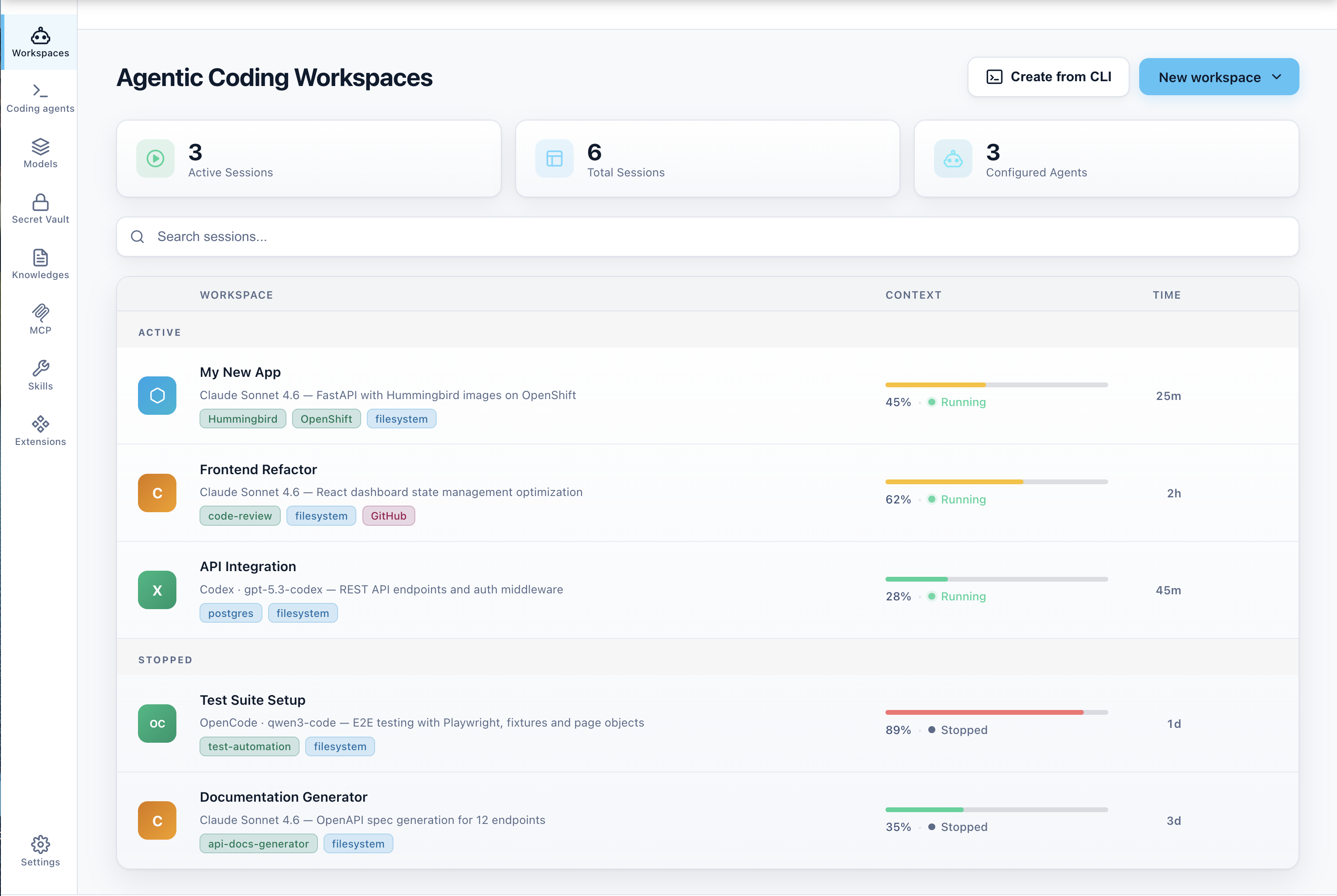Open the Documentation Generator workspace
Screen dimensions: 1337x896
coord(707,820)
